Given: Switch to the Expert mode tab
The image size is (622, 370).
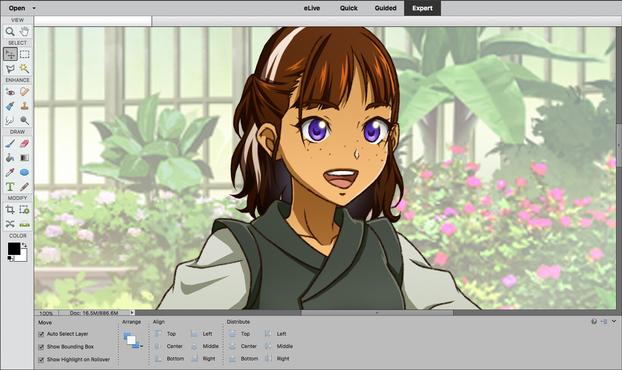Looking at the screenshot, I should 422,8.
